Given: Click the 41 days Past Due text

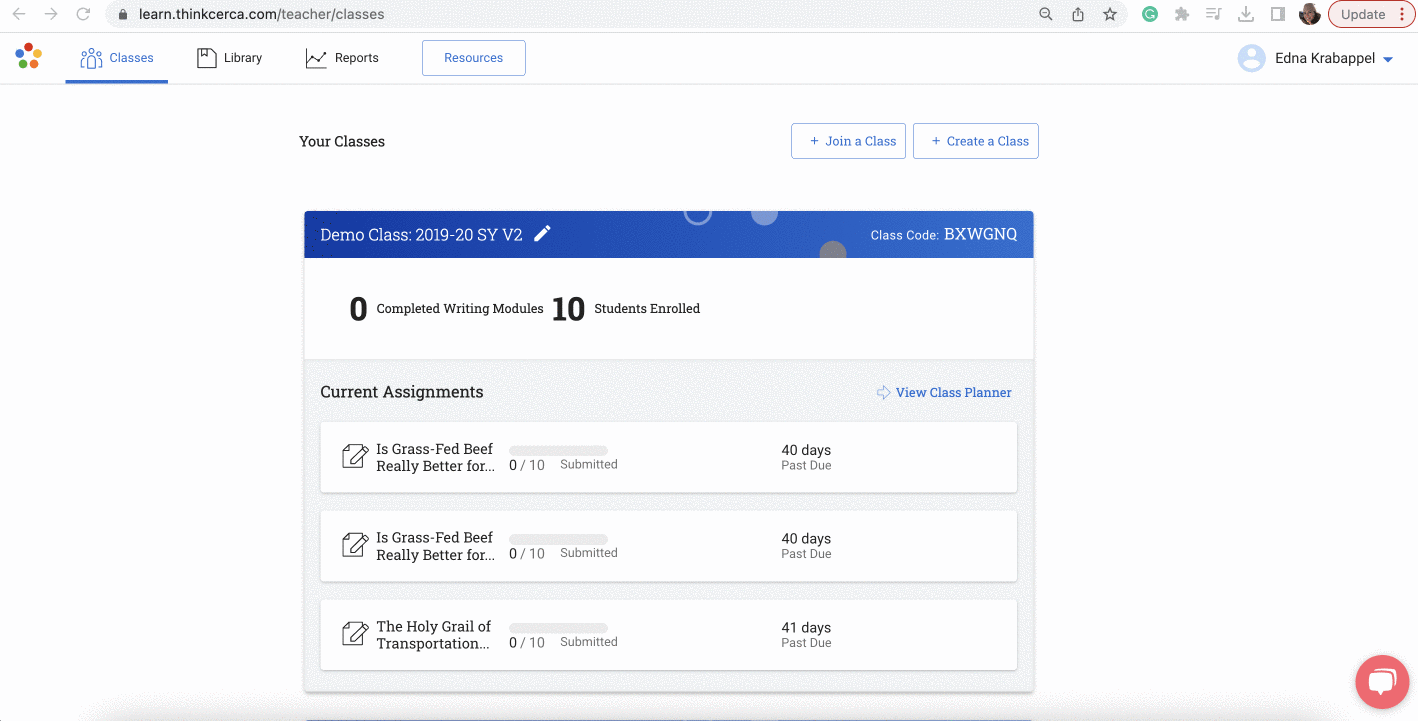Looking at the screenshot, I should point(806,635).
